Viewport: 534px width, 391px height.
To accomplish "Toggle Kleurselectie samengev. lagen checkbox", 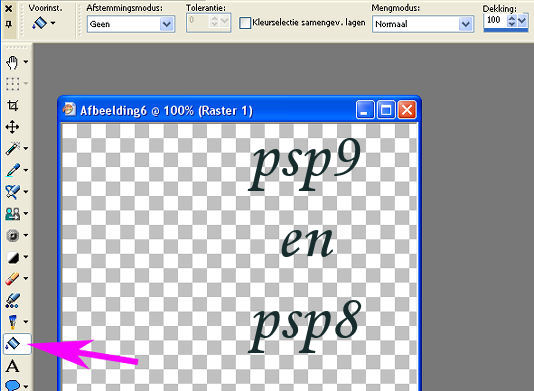I will (x=245, y=23).
